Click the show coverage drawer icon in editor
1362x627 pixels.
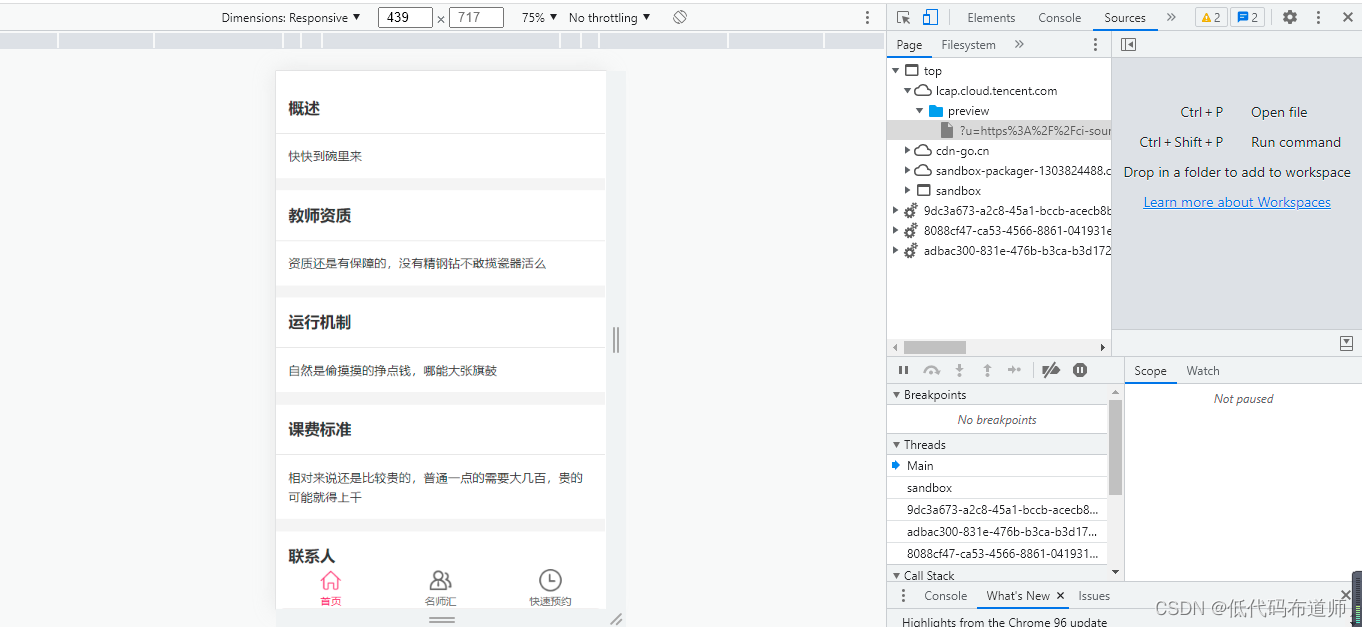(1346, 343)
